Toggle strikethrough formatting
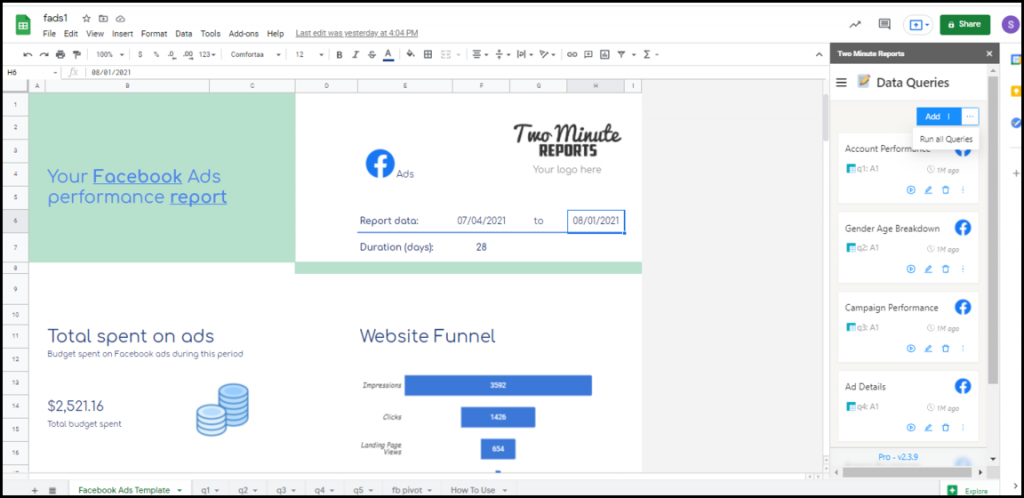 tap(372, 55)
